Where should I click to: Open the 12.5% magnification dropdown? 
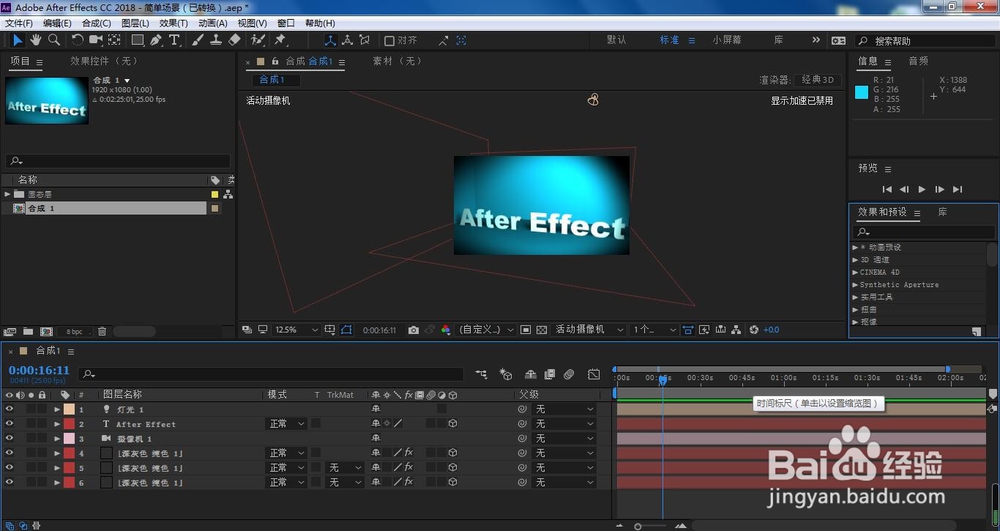296,330
